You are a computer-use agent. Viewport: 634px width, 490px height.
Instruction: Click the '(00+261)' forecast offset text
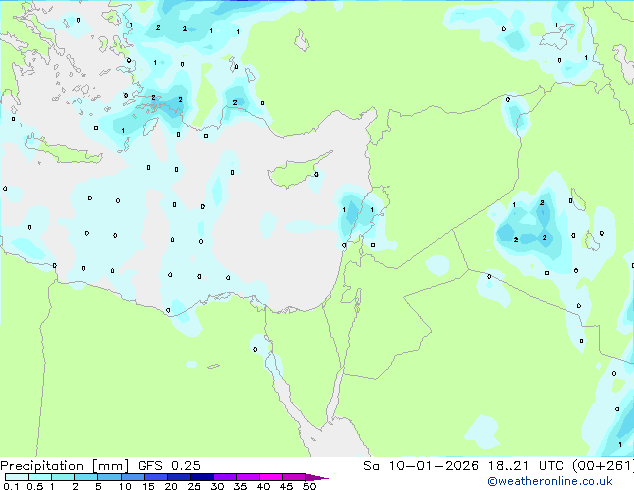click(x=602, y=466)
